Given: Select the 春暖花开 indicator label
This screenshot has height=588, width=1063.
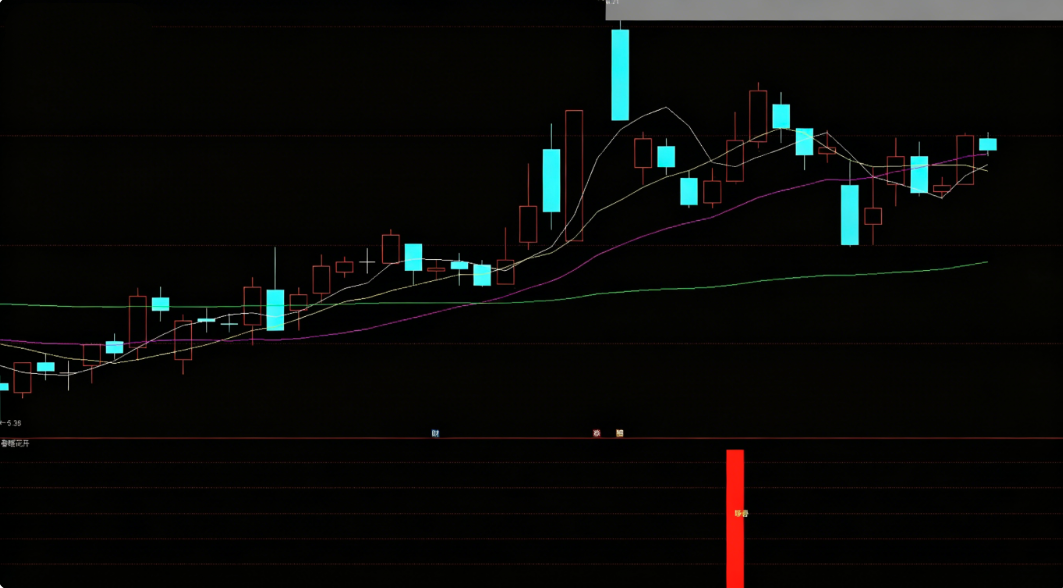Looking at the screenshot, I should [x=15, y=444].
